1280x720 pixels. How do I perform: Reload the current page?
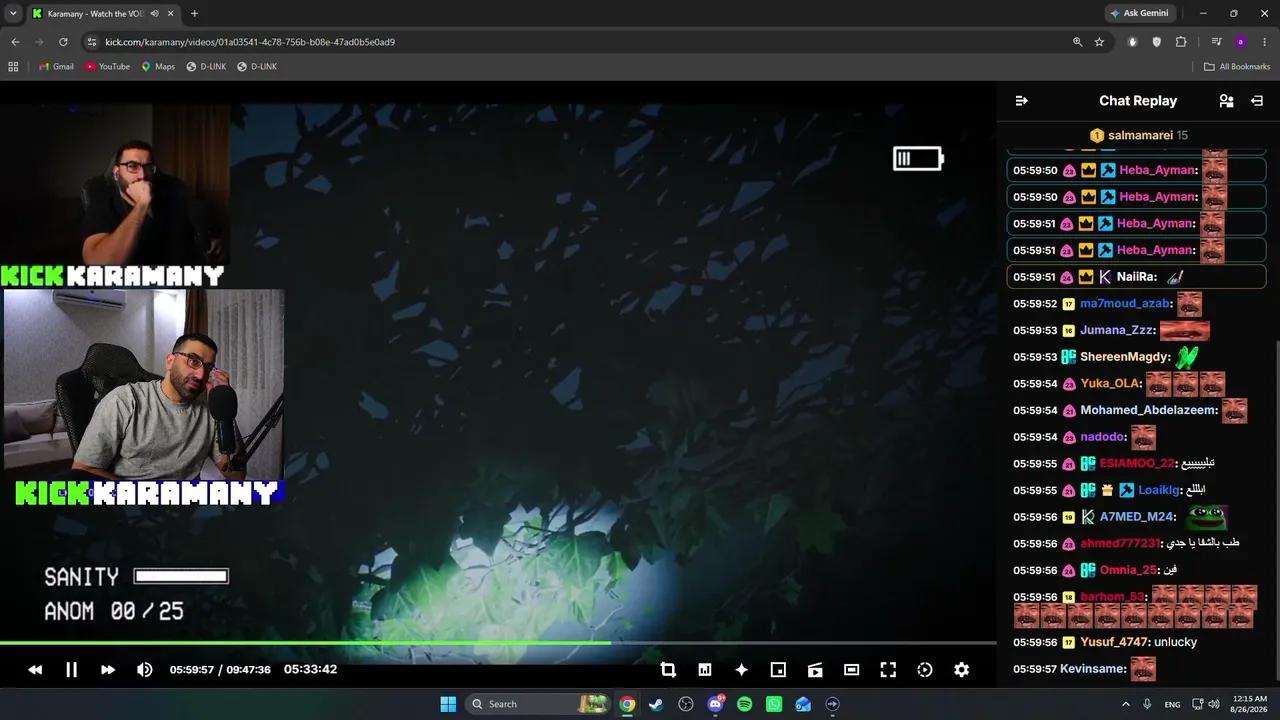pyautogui.click(x=63, y=42)
